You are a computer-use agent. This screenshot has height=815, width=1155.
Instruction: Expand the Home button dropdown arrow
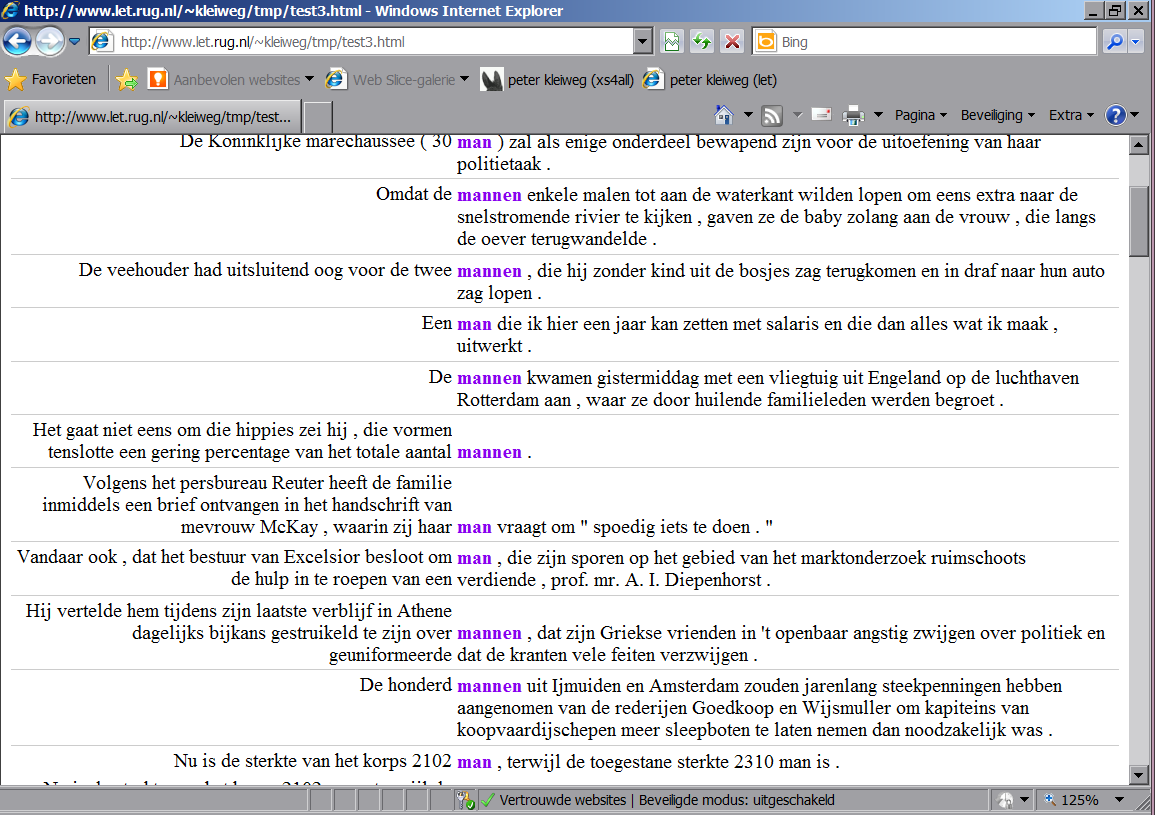[x=748, y=115]
